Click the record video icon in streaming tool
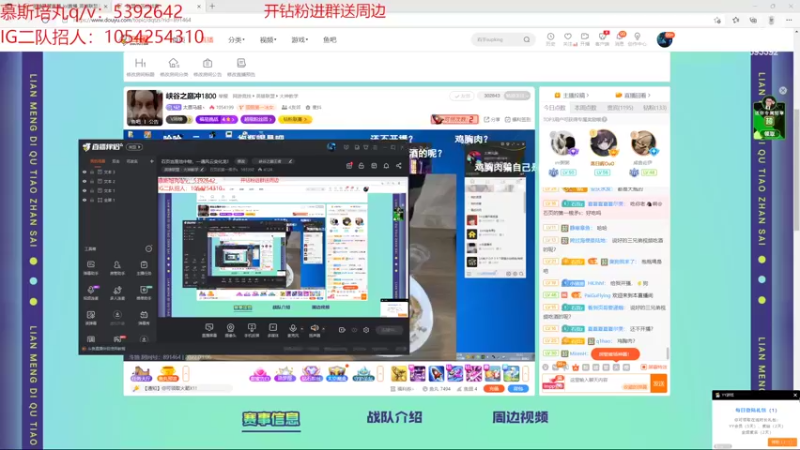800x450 pixels. pyautogui.click(x=342, y=330)
